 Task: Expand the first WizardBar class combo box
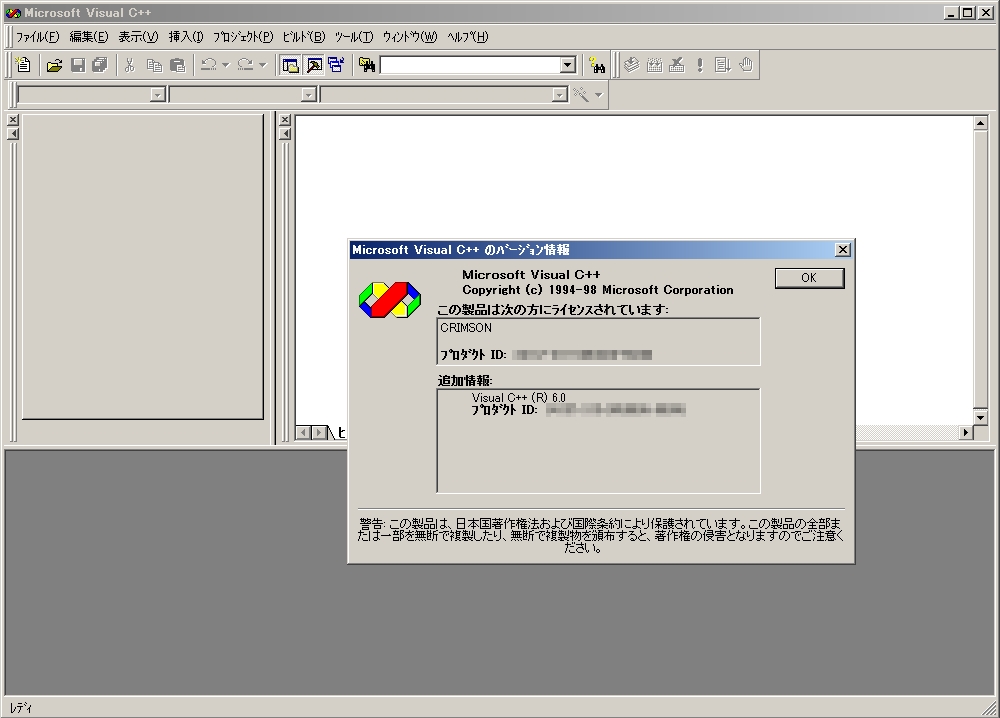coord(158,95)
